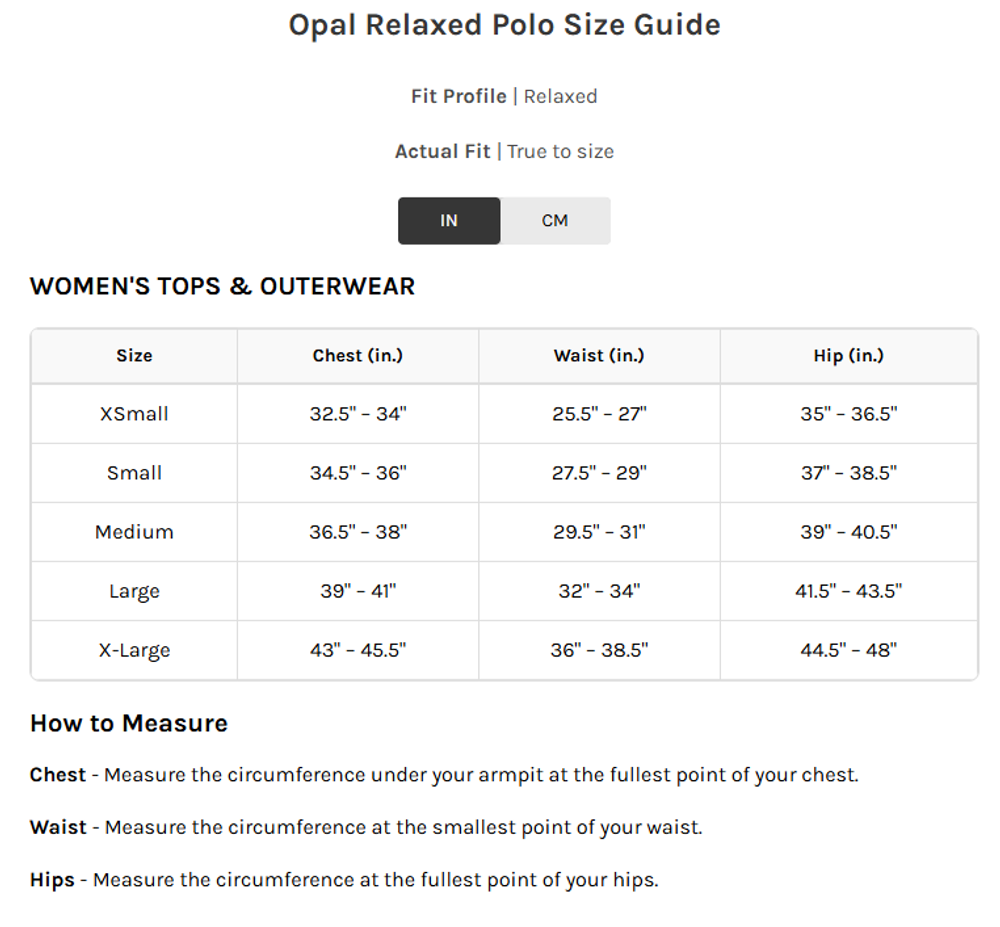Click the Opal Relaxed Polo Size Guide title
Viewport: 1000px width, 927px height.
pos(504,25)
